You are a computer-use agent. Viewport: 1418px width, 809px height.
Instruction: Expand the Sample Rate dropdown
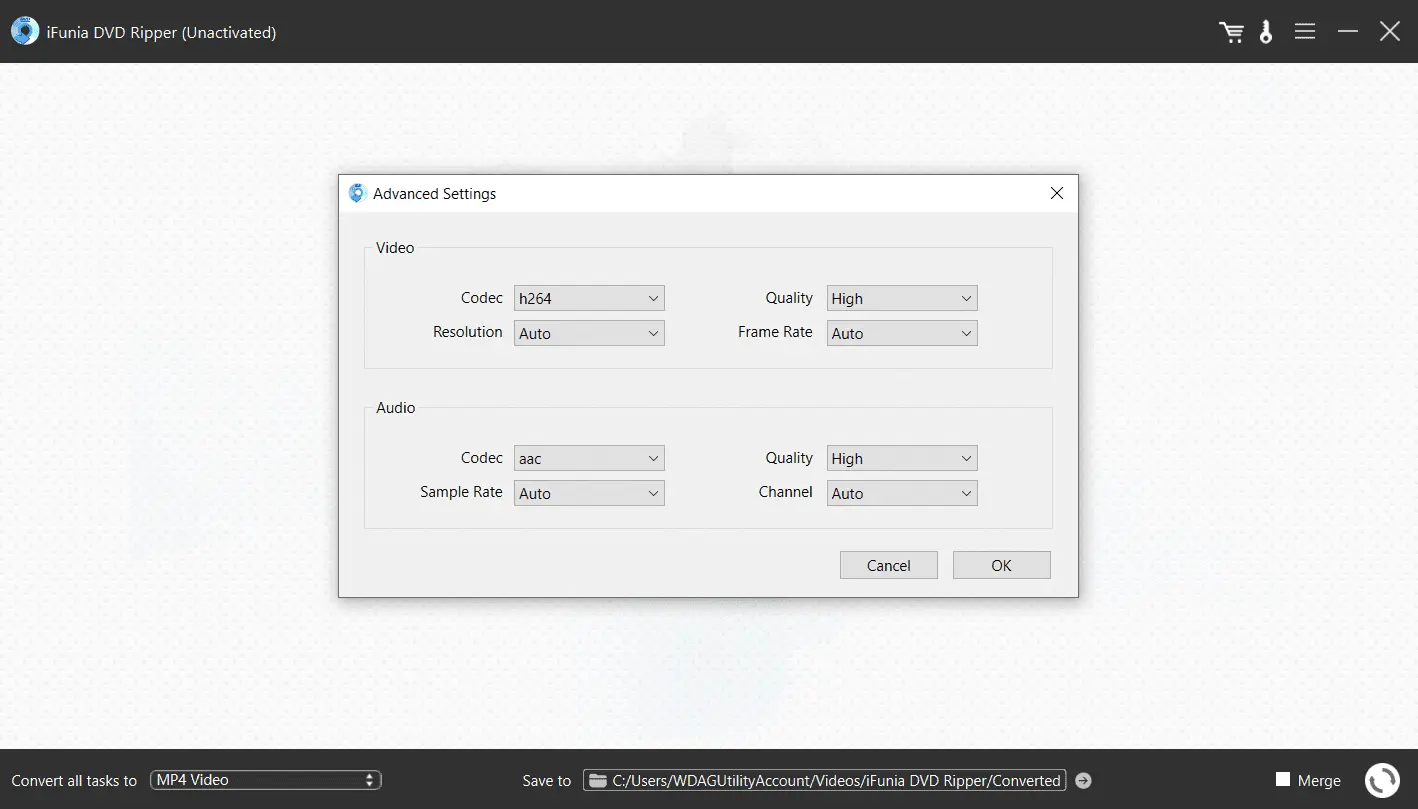coord(589,493)
